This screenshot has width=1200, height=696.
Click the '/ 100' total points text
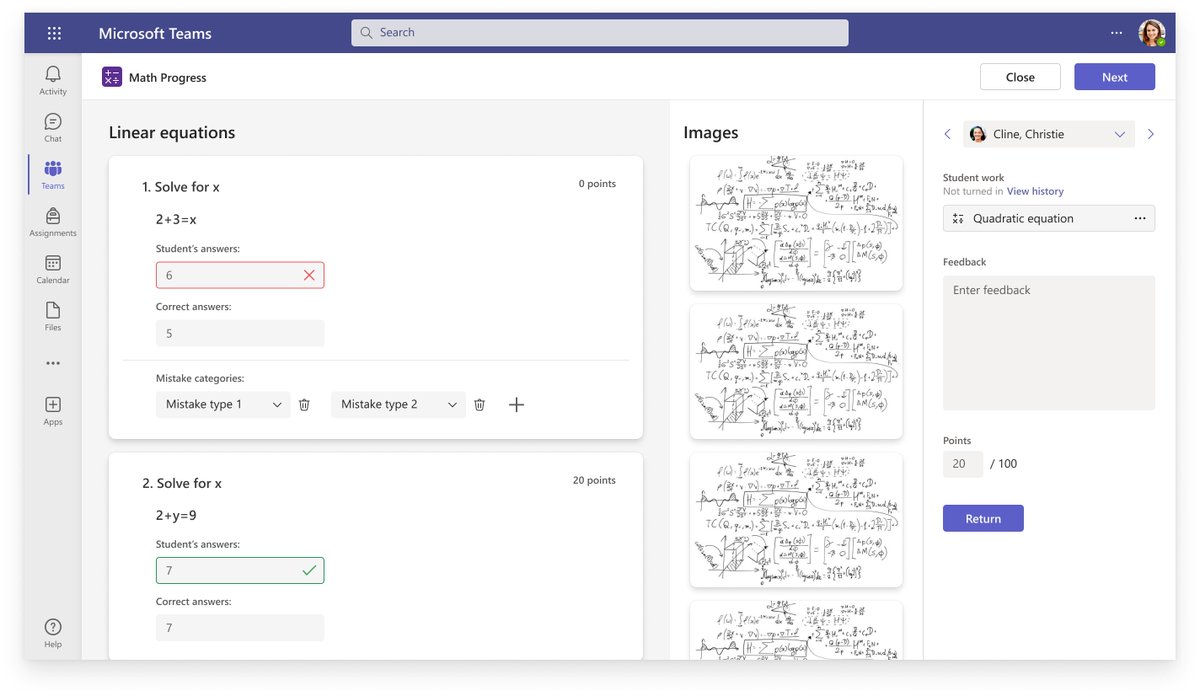coord(1004,464)
